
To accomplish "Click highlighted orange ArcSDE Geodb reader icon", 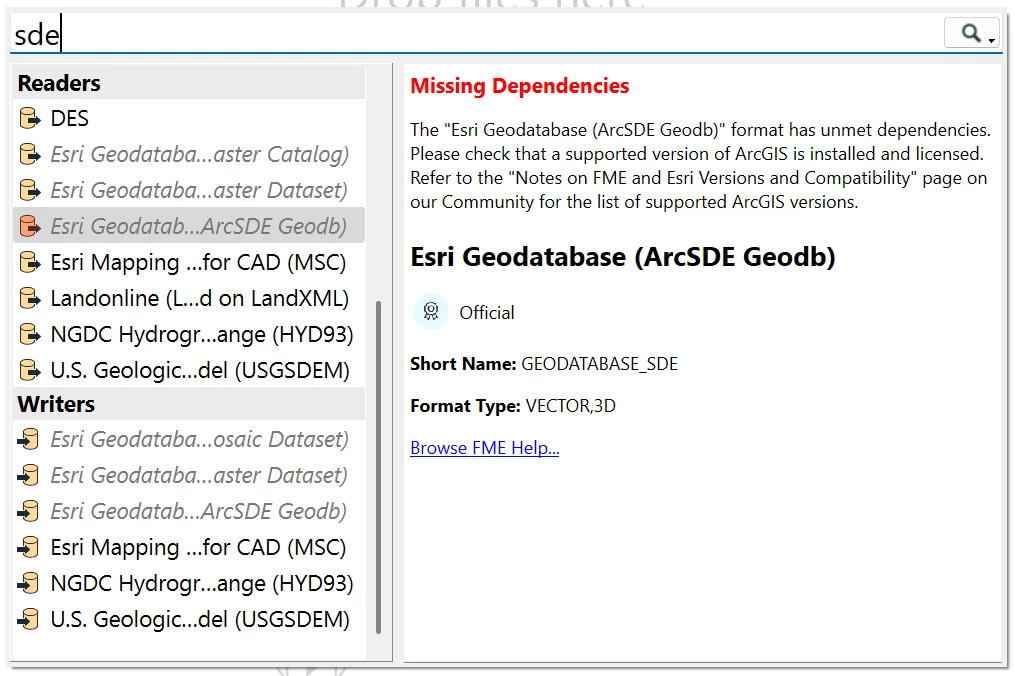I will pyautogui.click(x=30, y=226).
